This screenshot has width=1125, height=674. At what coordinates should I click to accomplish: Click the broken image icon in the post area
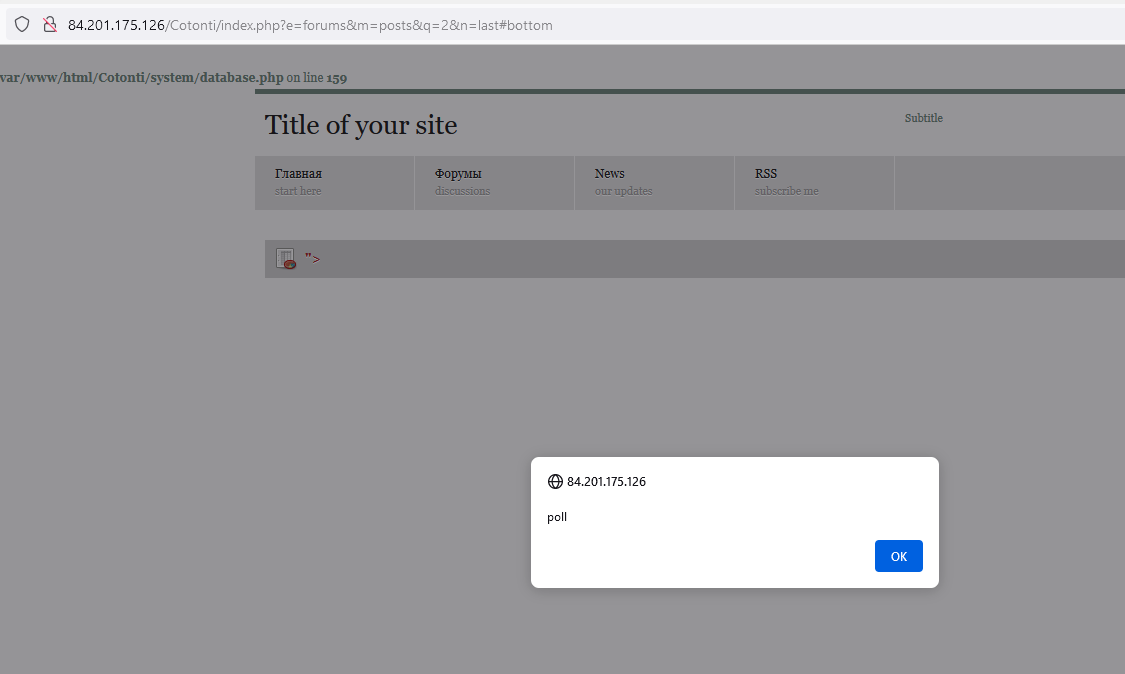coord(284,257)
